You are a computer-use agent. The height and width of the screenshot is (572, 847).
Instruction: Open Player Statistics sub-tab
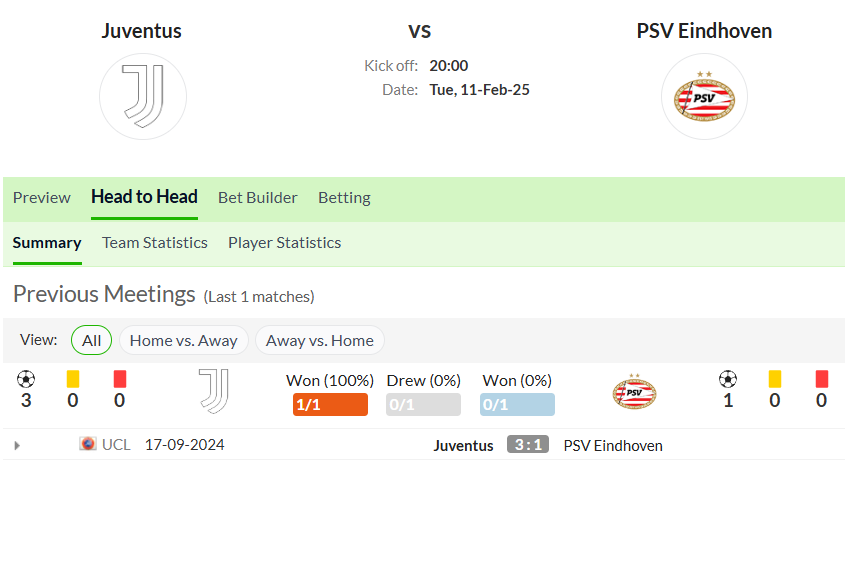(x=284, y=243)
